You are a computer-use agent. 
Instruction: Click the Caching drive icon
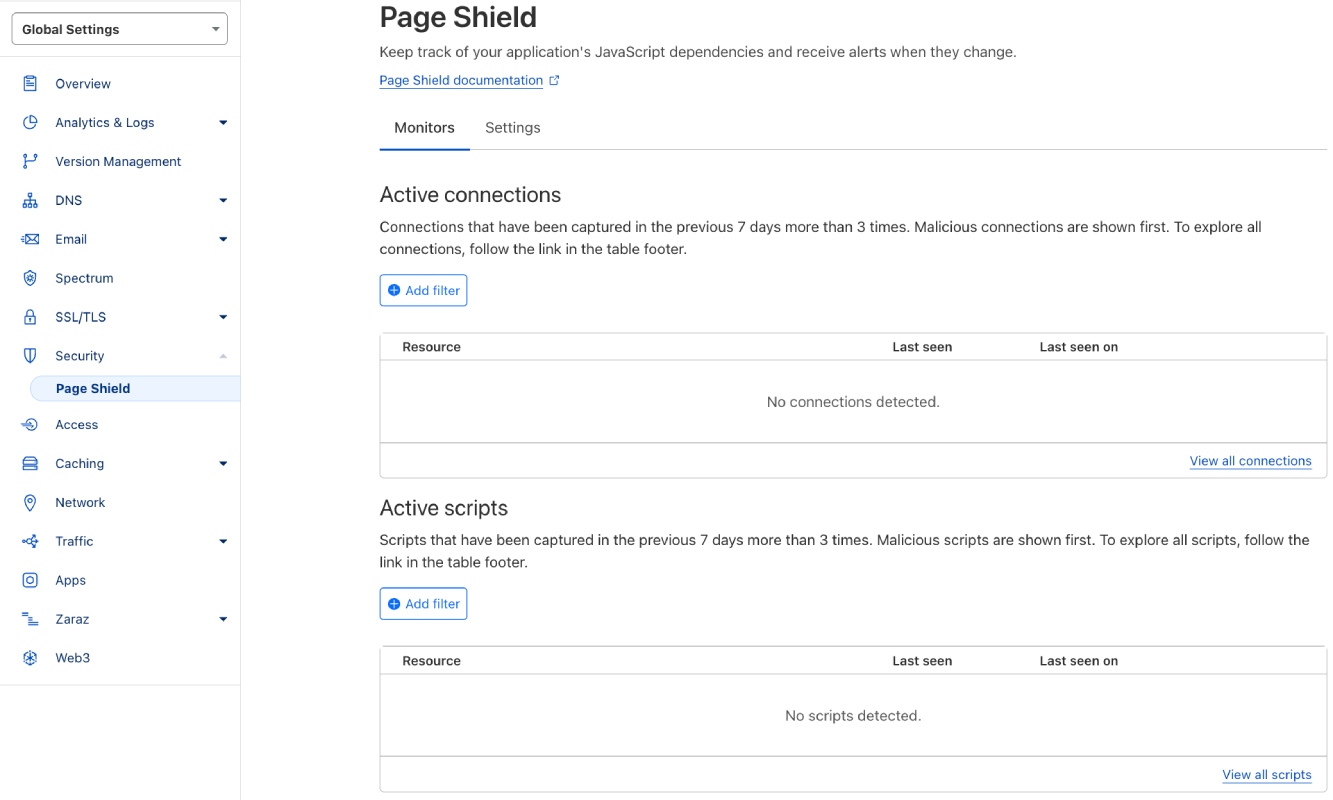(30, 463)
